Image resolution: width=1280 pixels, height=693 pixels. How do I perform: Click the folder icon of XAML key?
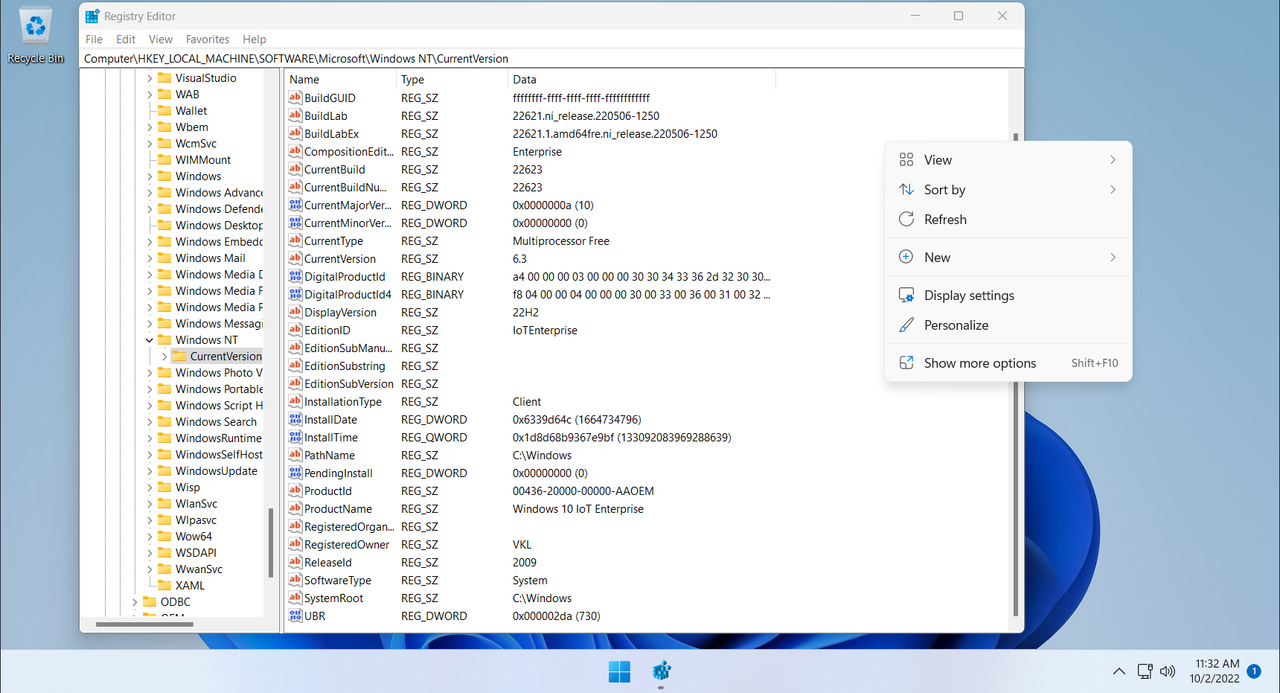pyautogui.click(x=165, y=585)
